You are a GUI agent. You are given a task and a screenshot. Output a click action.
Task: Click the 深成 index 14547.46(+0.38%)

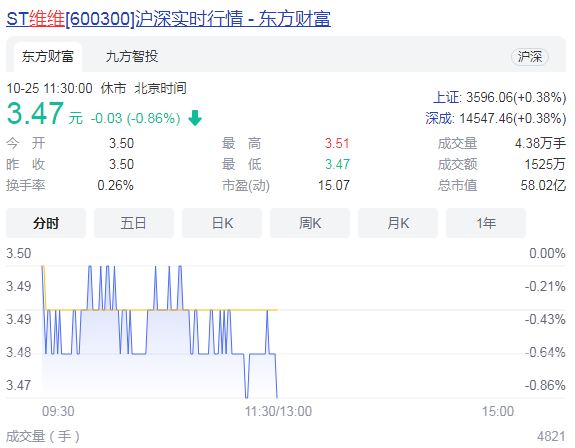(x=495, y=118)
